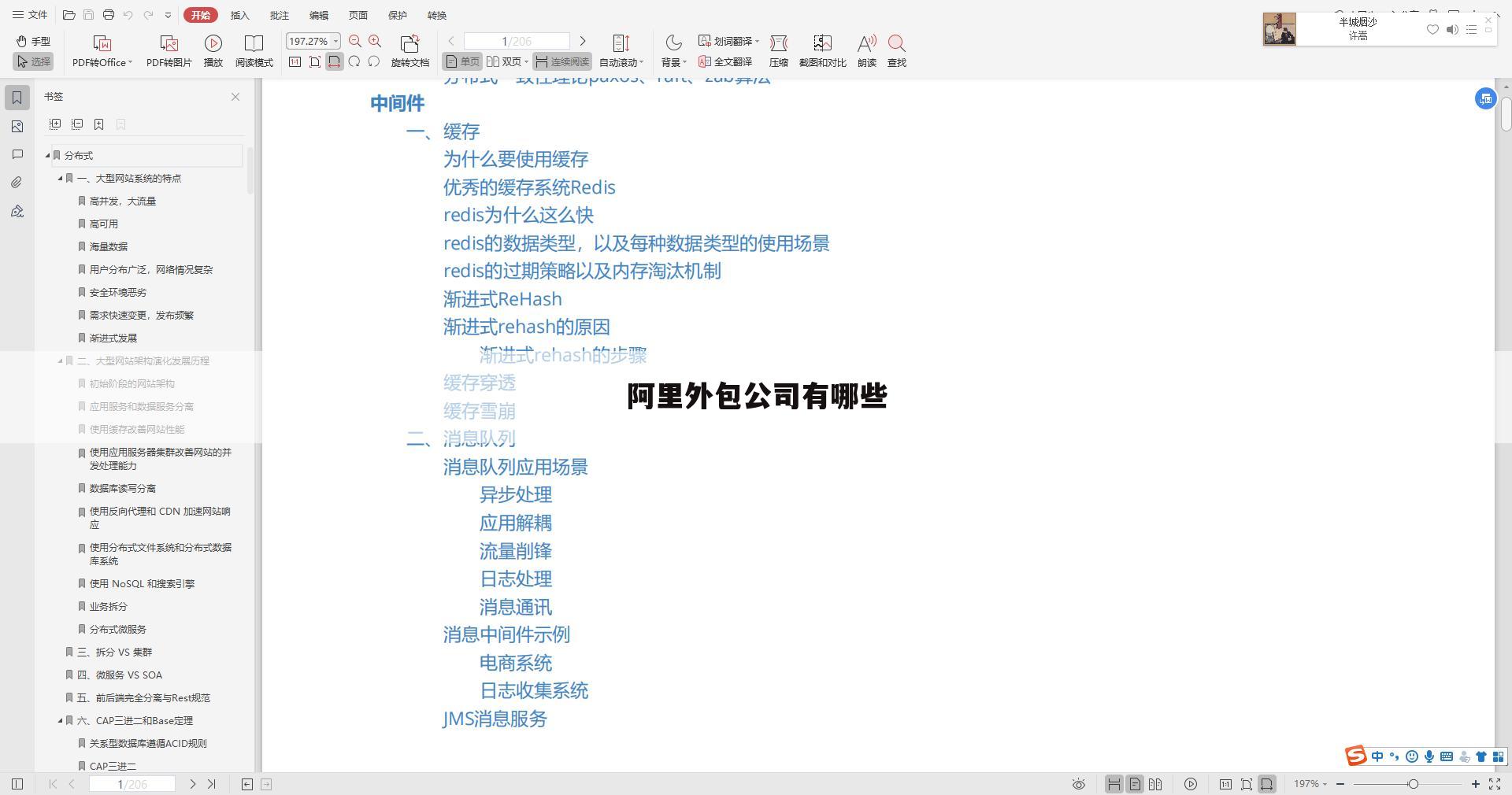
Task: Switch to 选择 selection tool
Action: tap(33, 61)
